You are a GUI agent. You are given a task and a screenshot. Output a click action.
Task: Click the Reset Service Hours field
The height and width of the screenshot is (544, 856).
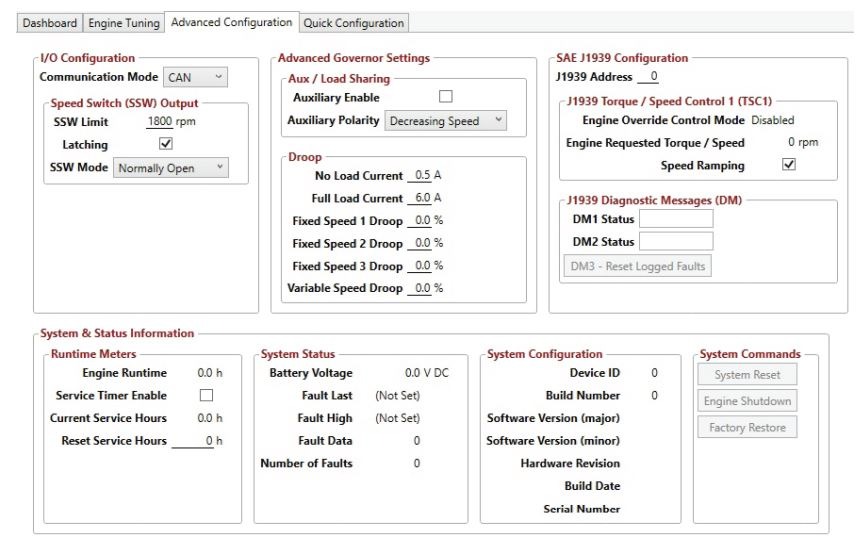point(192,441)
